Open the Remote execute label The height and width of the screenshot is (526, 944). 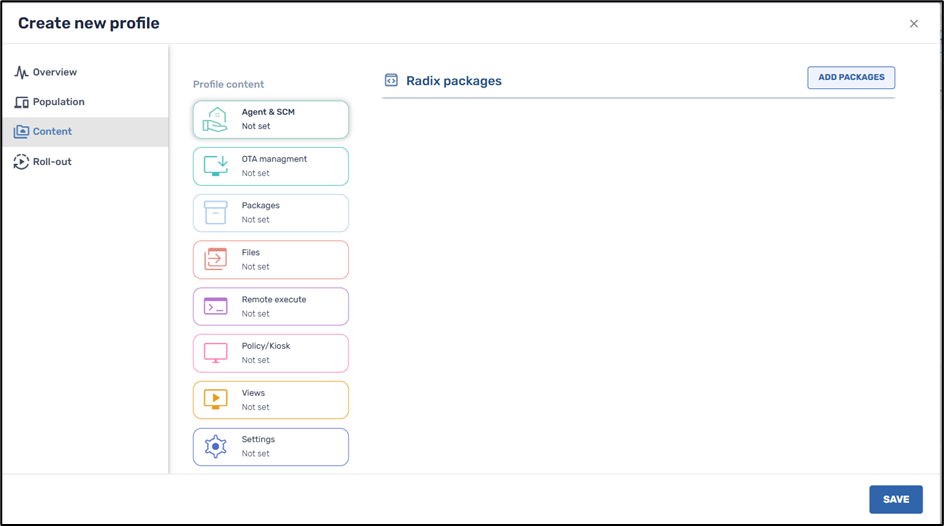[274, 299]
